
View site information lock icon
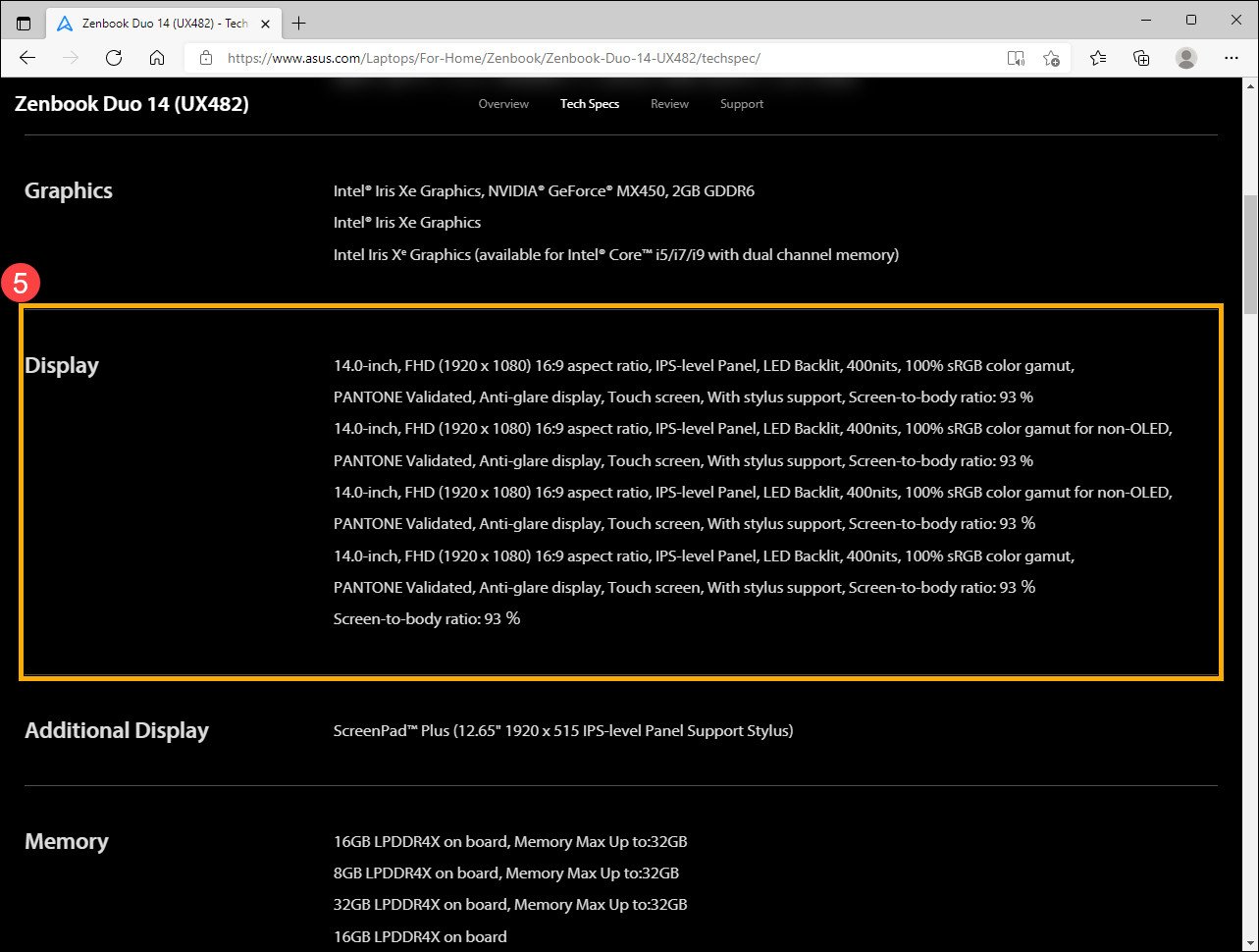pyautogui.click(x=206, y=58)
